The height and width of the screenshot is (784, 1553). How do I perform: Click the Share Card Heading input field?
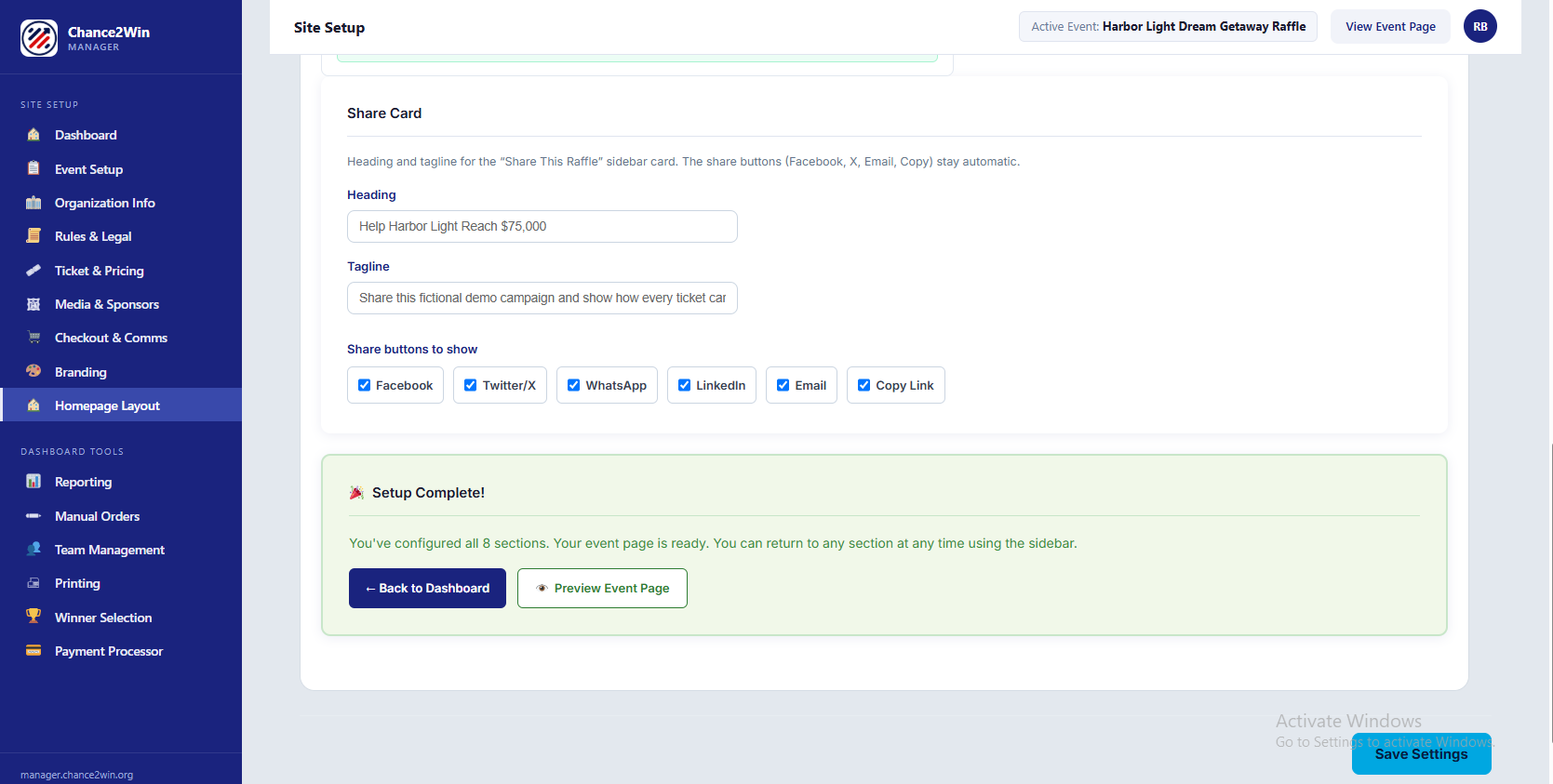tap(542, 226)
